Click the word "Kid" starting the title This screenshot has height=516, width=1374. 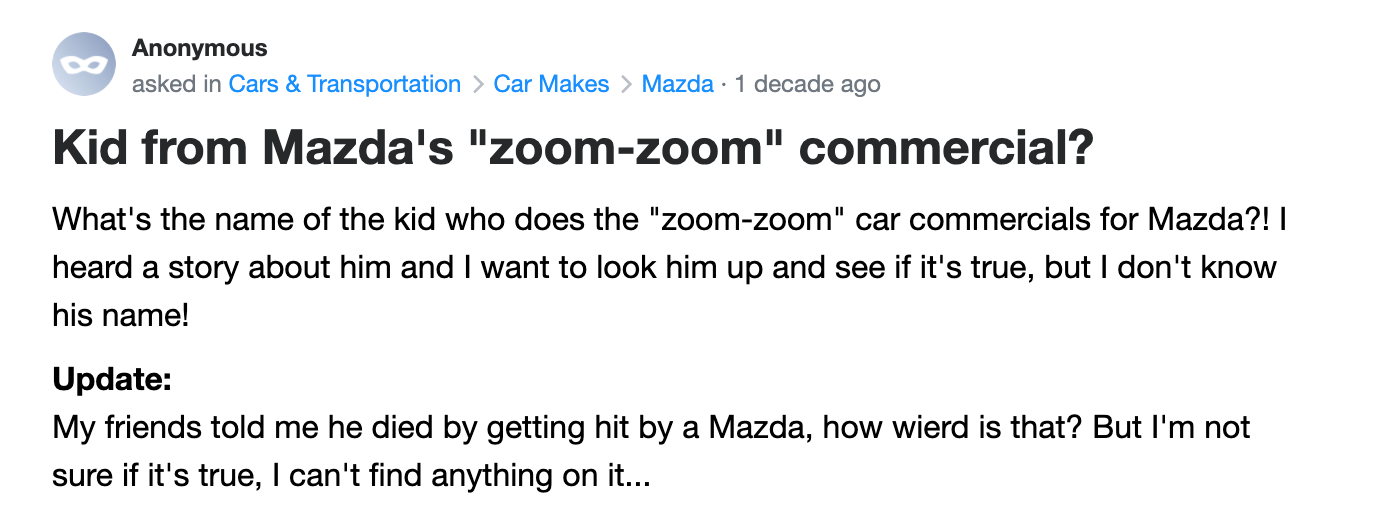pyautogui.click(x=91, y=149)
